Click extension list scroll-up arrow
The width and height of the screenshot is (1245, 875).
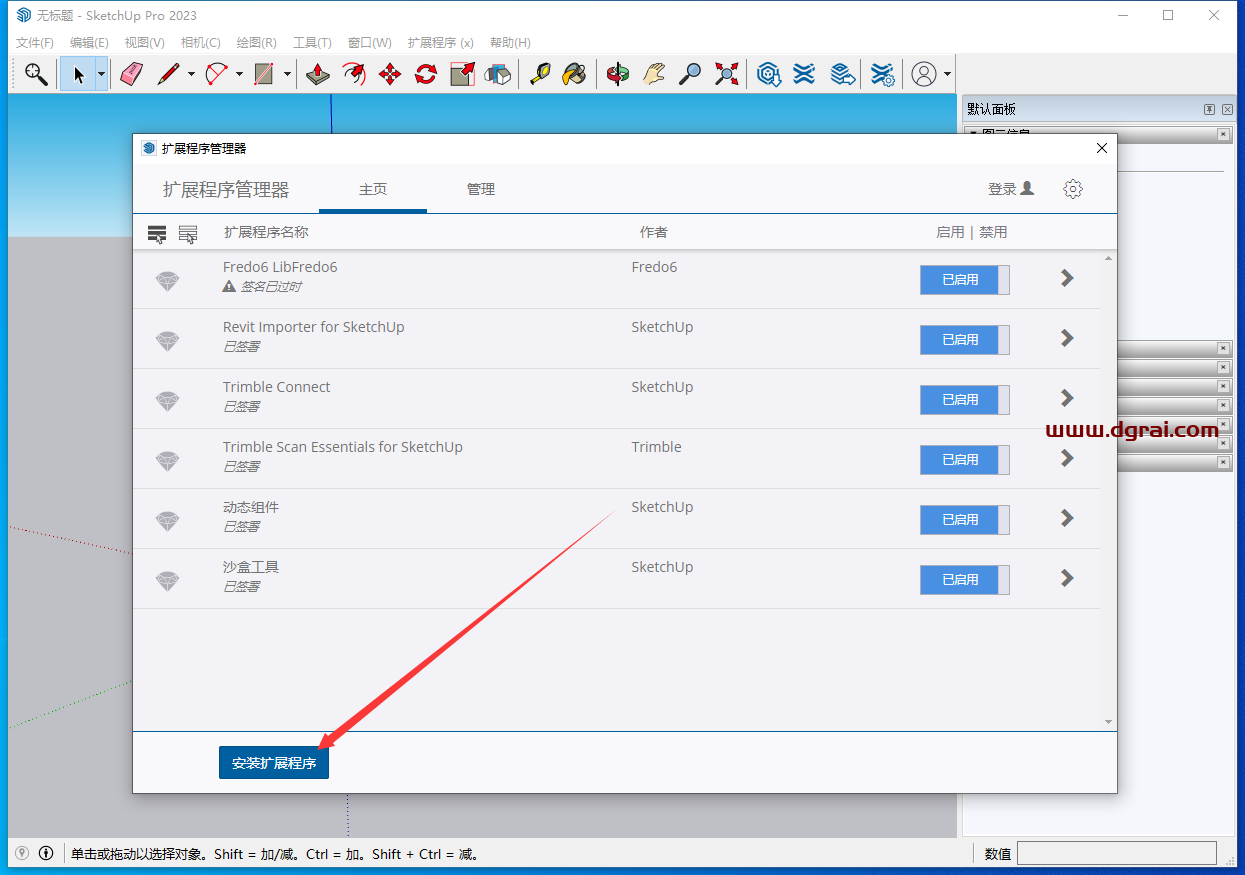click(1108, 259)
